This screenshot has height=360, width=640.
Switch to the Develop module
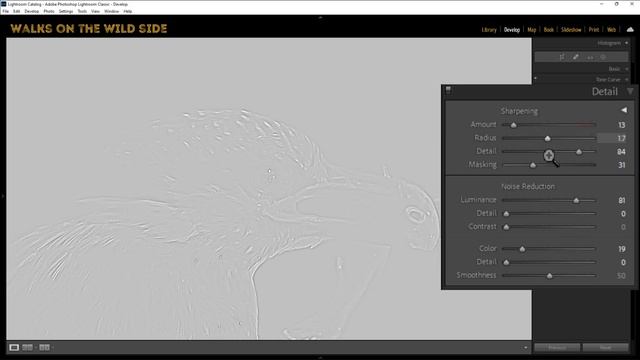pyautogui.click(x=511, y=30)
